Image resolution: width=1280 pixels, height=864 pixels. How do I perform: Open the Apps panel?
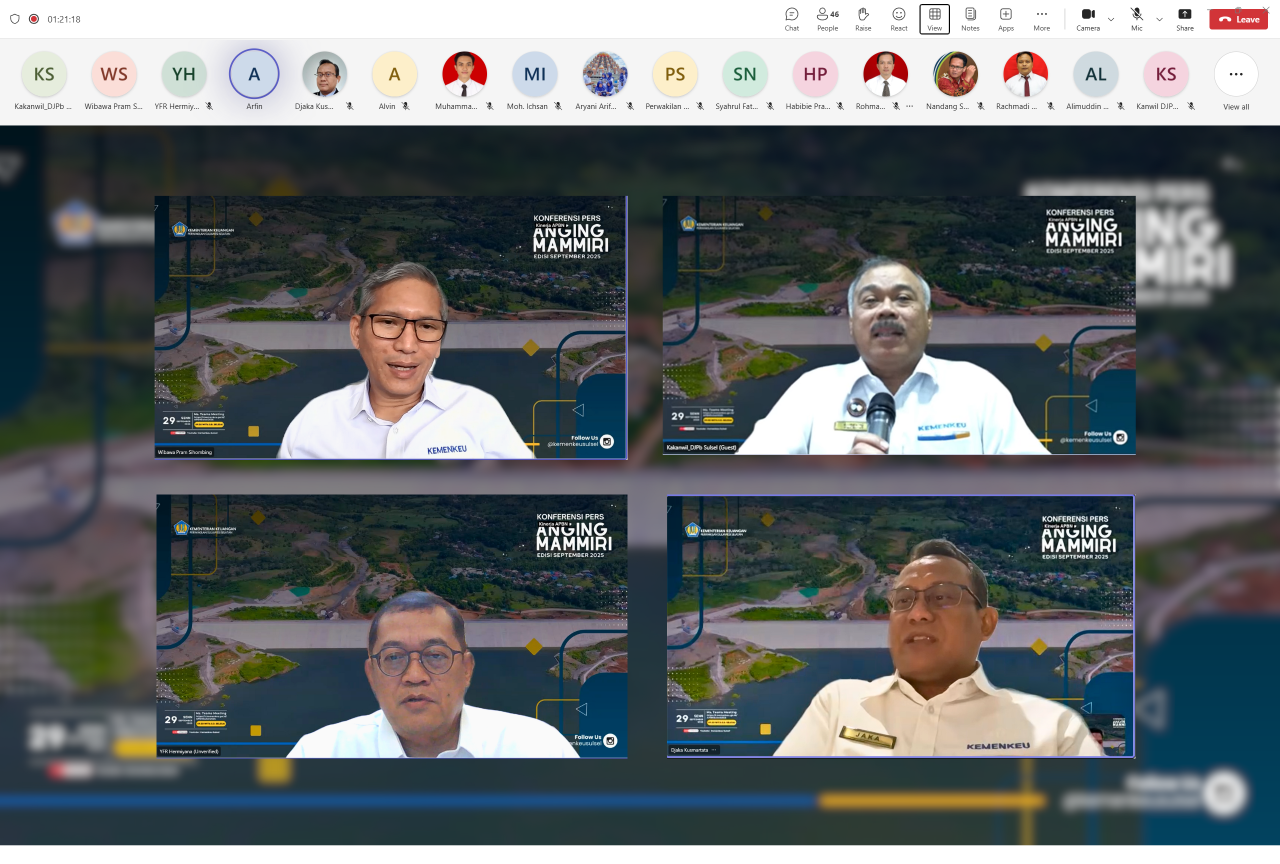click(x=1006, y=18)
